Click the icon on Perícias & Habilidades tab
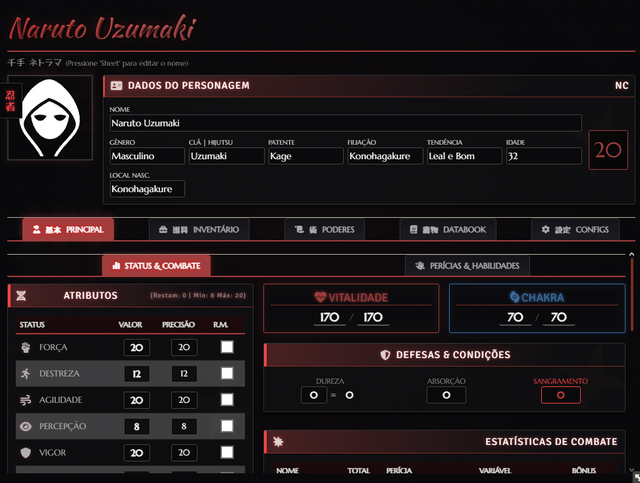 point(420,266)
